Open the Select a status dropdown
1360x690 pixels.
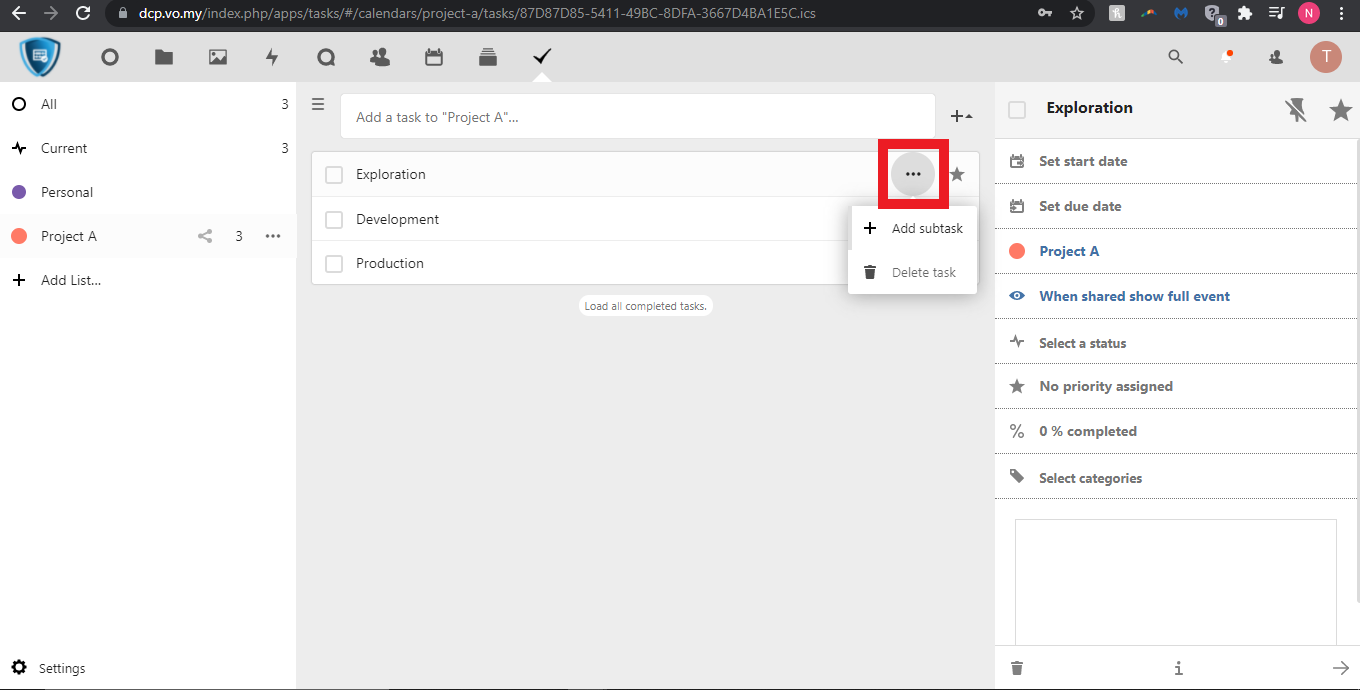[1082, 343]
